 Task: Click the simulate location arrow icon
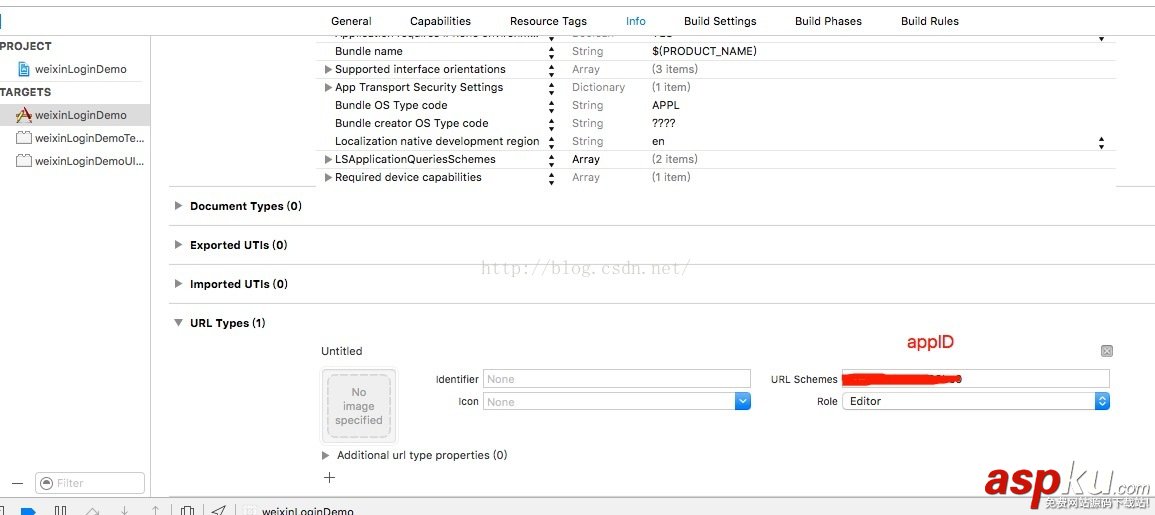219,510
